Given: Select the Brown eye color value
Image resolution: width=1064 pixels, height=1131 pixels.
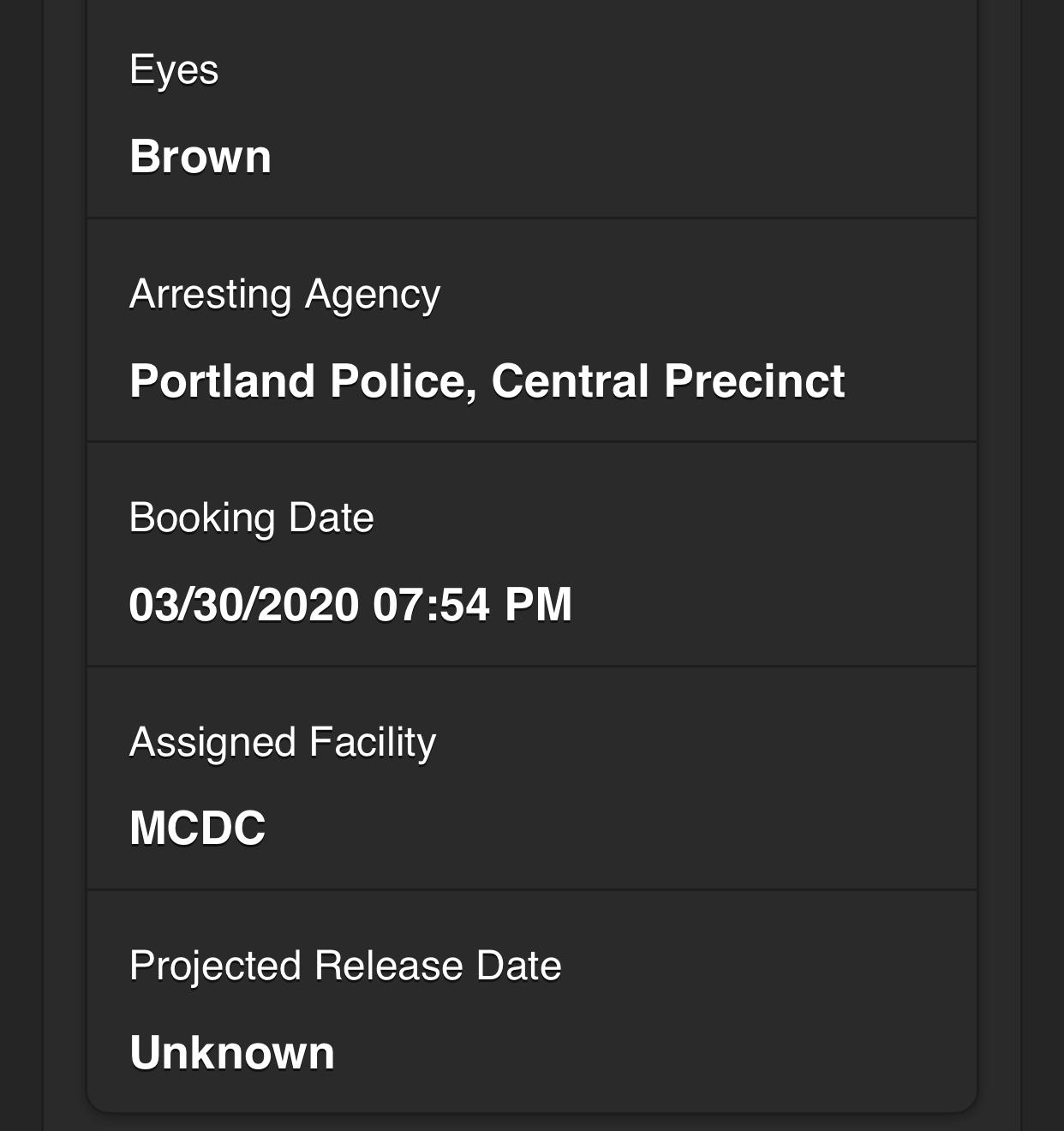Looking at the screenshot, I should click(x=200, y=157).
